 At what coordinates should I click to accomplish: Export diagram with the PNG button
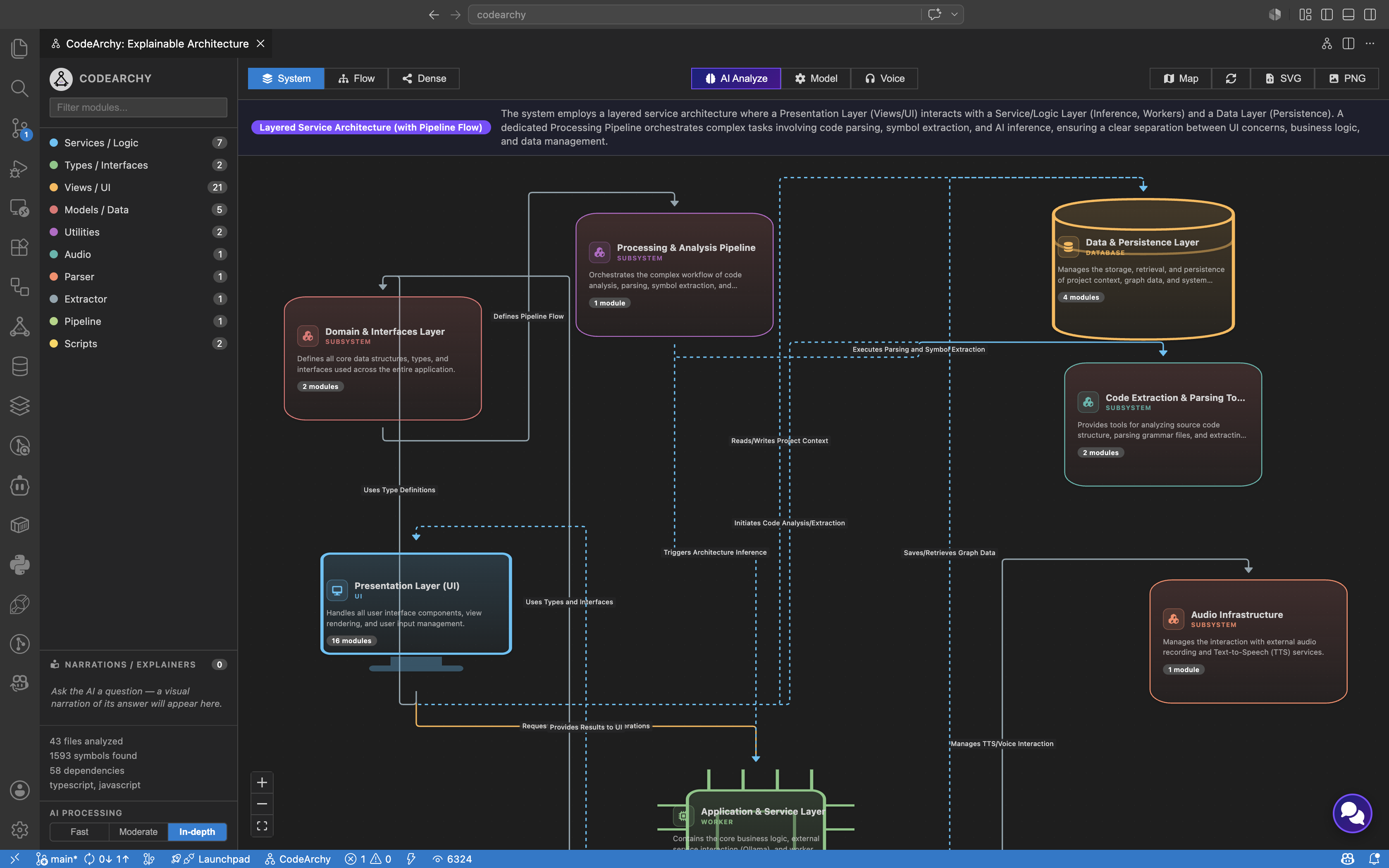[1346, 79]
